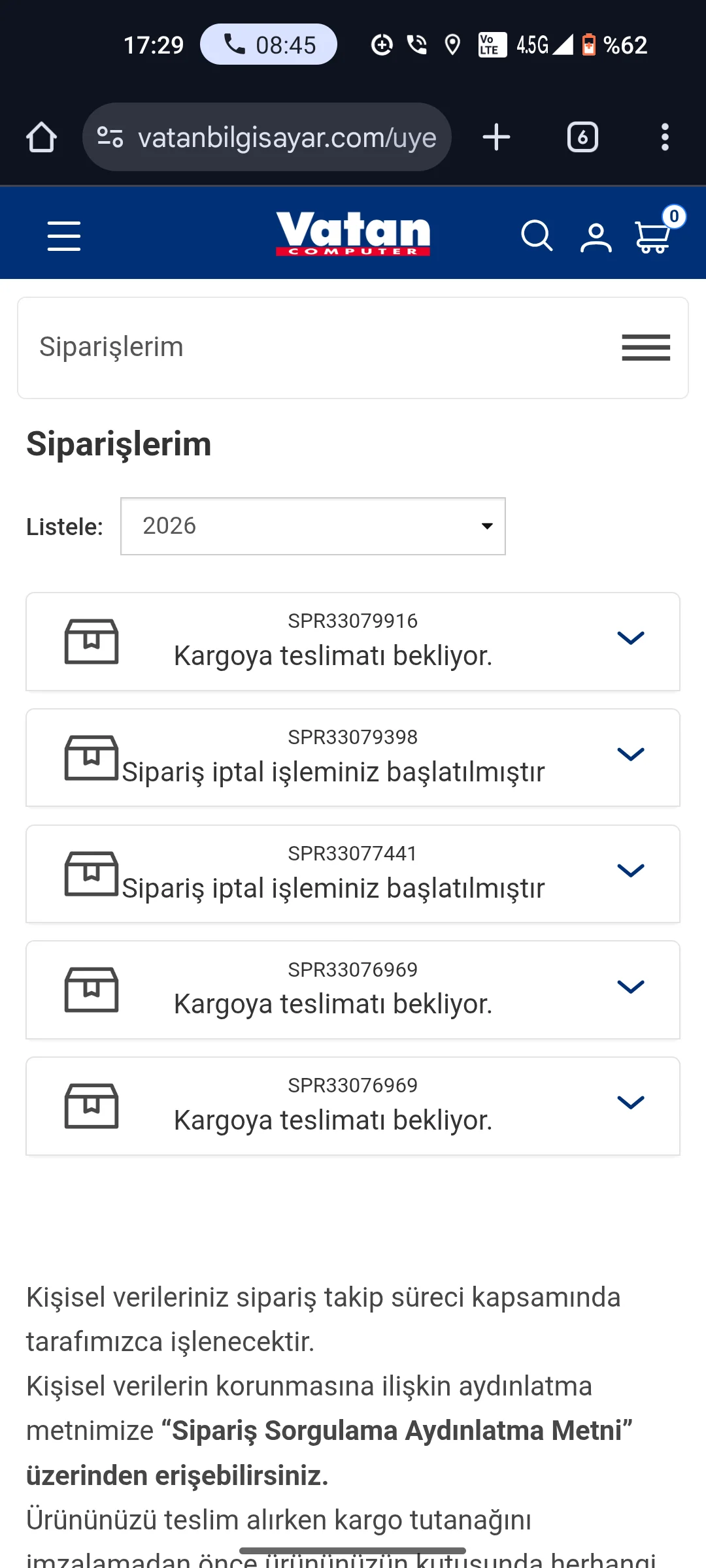Screen dimensions: 706x1568
Task: Tap the Vatan Computer logo
Action: 353,233
